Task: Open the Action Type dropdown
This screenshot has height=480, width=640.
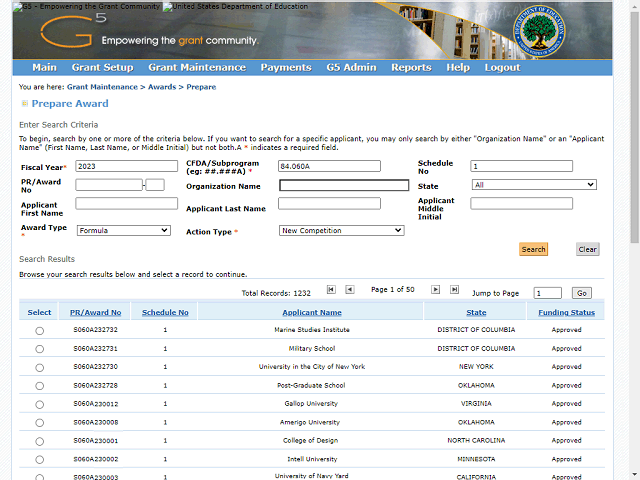Action: point(341,230)
